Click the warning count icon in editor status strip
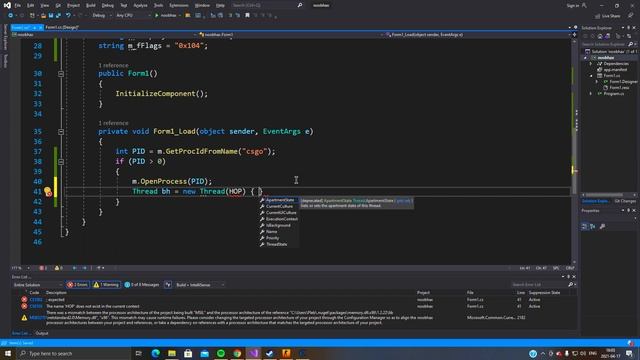 pyautogui.click(x=57, y=268)
